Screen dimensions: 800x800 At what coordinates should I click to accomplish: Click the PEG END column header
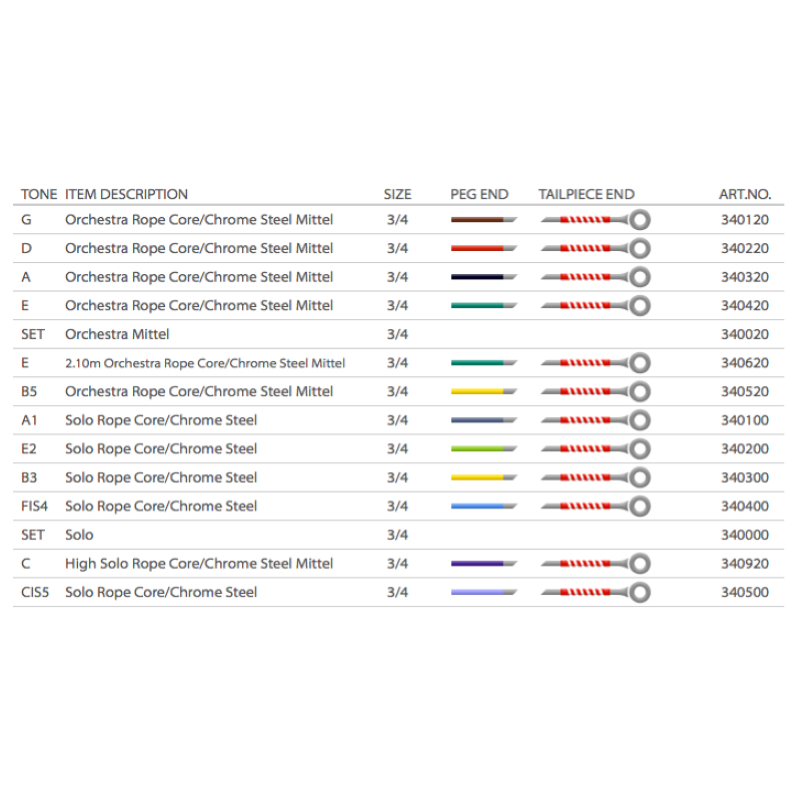click(x=479, y=194)
